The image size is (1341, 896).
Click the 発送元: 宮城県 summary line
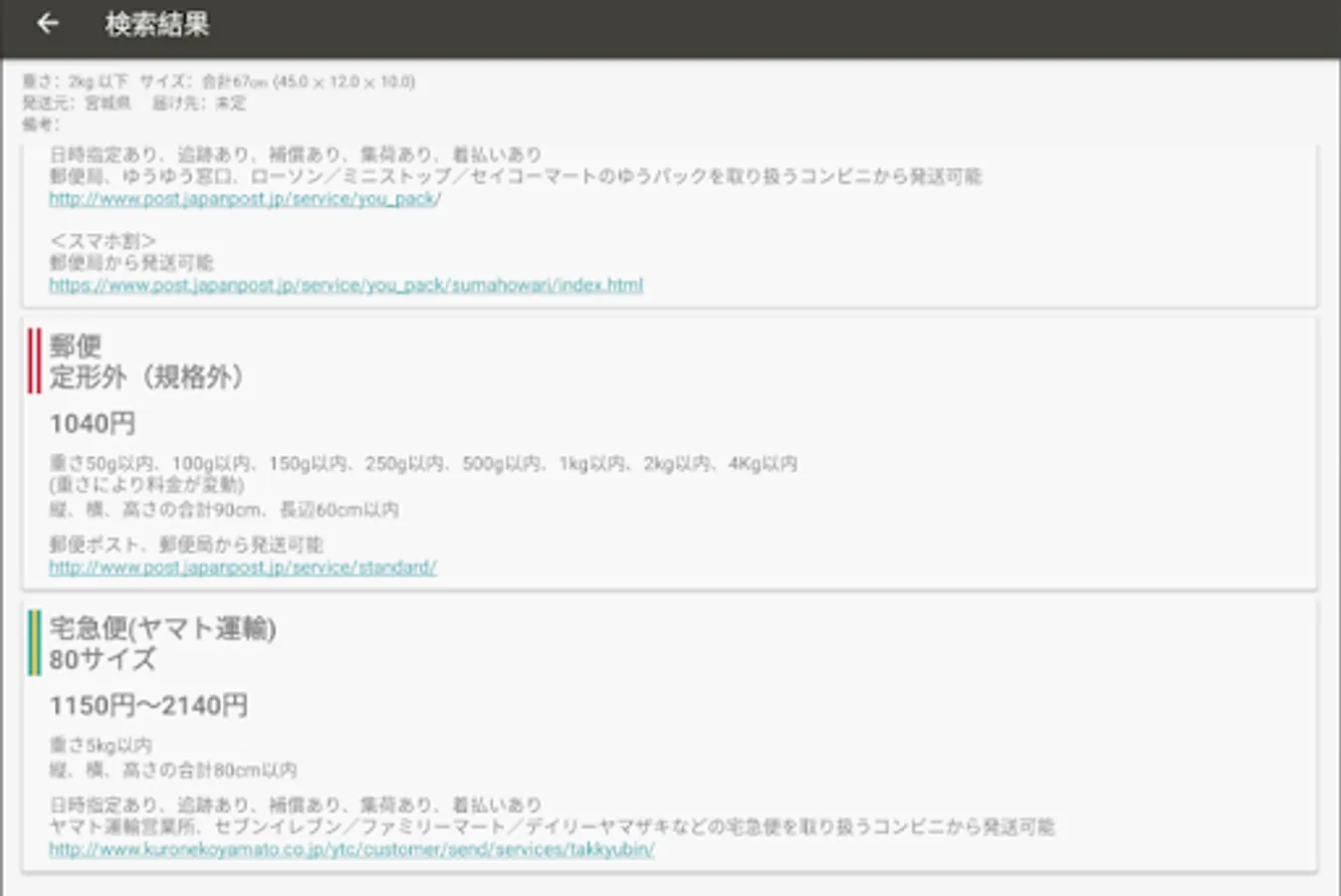pos(133,103)
